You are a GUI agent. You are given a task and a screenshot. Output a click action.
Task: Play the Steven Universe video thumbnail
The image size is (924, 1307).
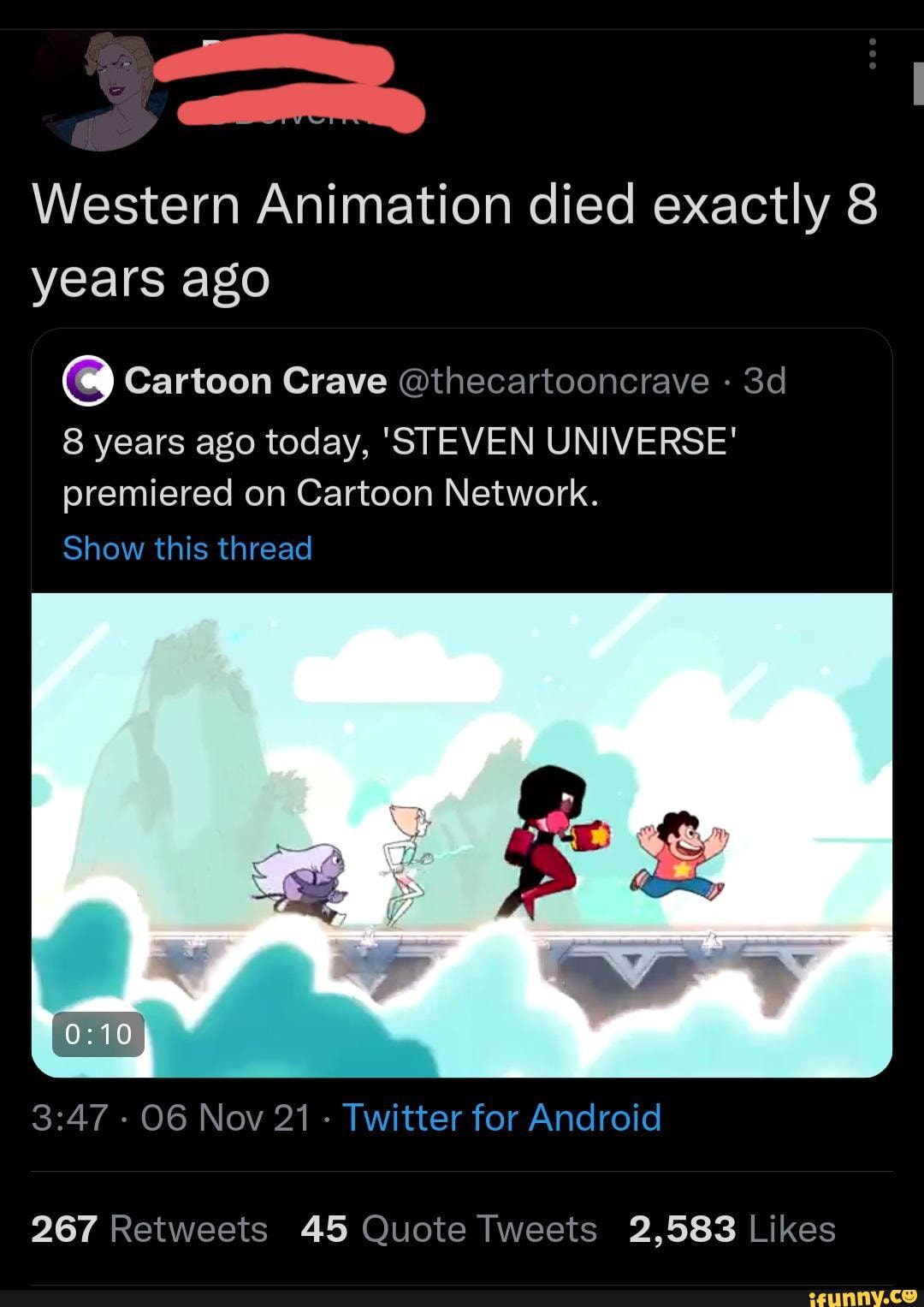pyautogui.click(x=462, y=830)
